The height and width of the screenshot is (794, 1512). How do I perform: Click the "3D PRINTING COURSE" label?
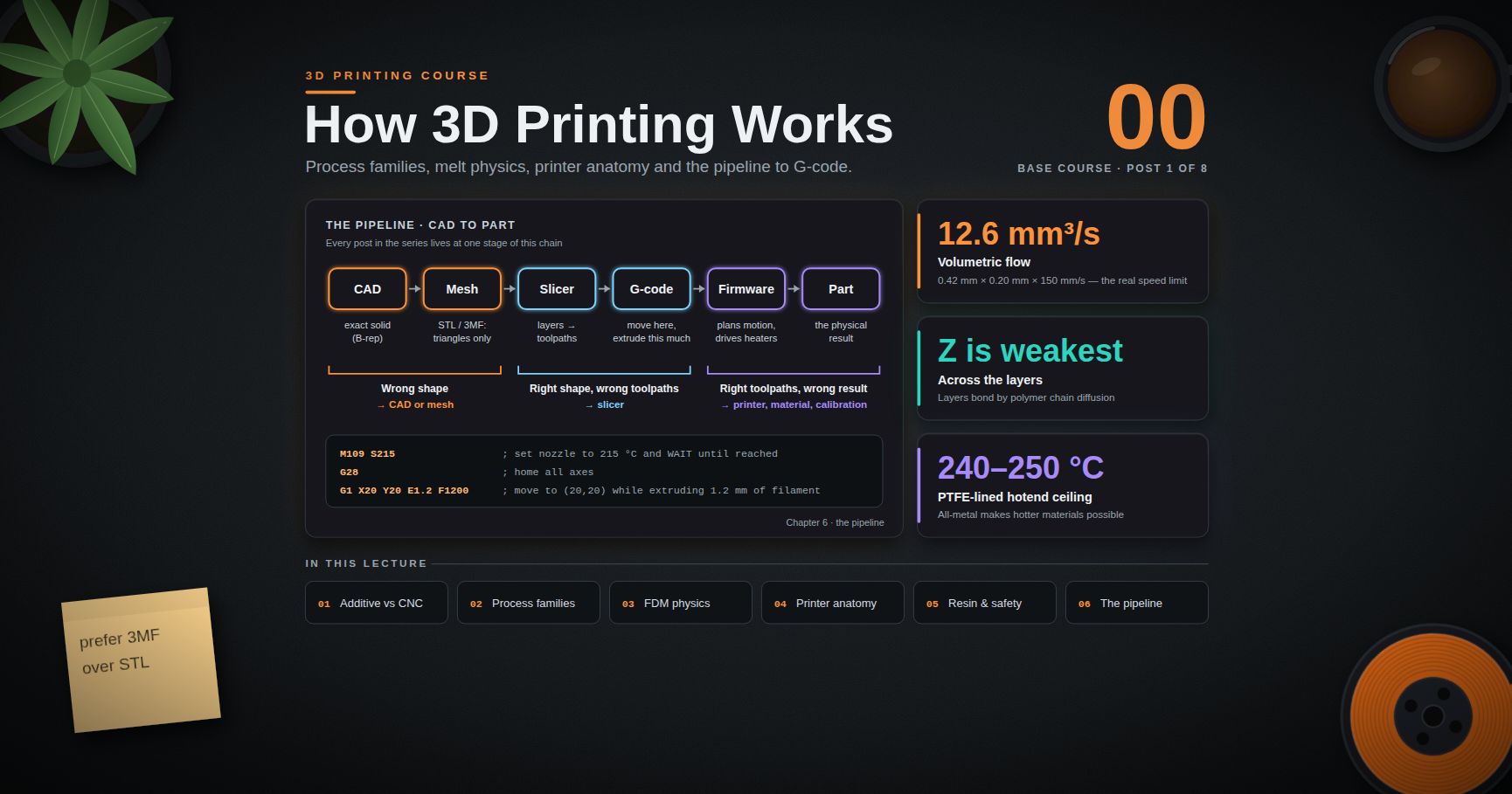[x=397, y=76]
